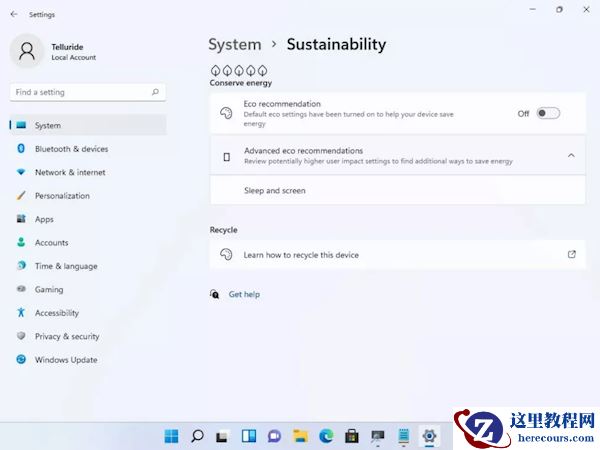This screenshot has width=600, height=450.
Task: Open Sleep and screen settings
Action: pos(398,191)
